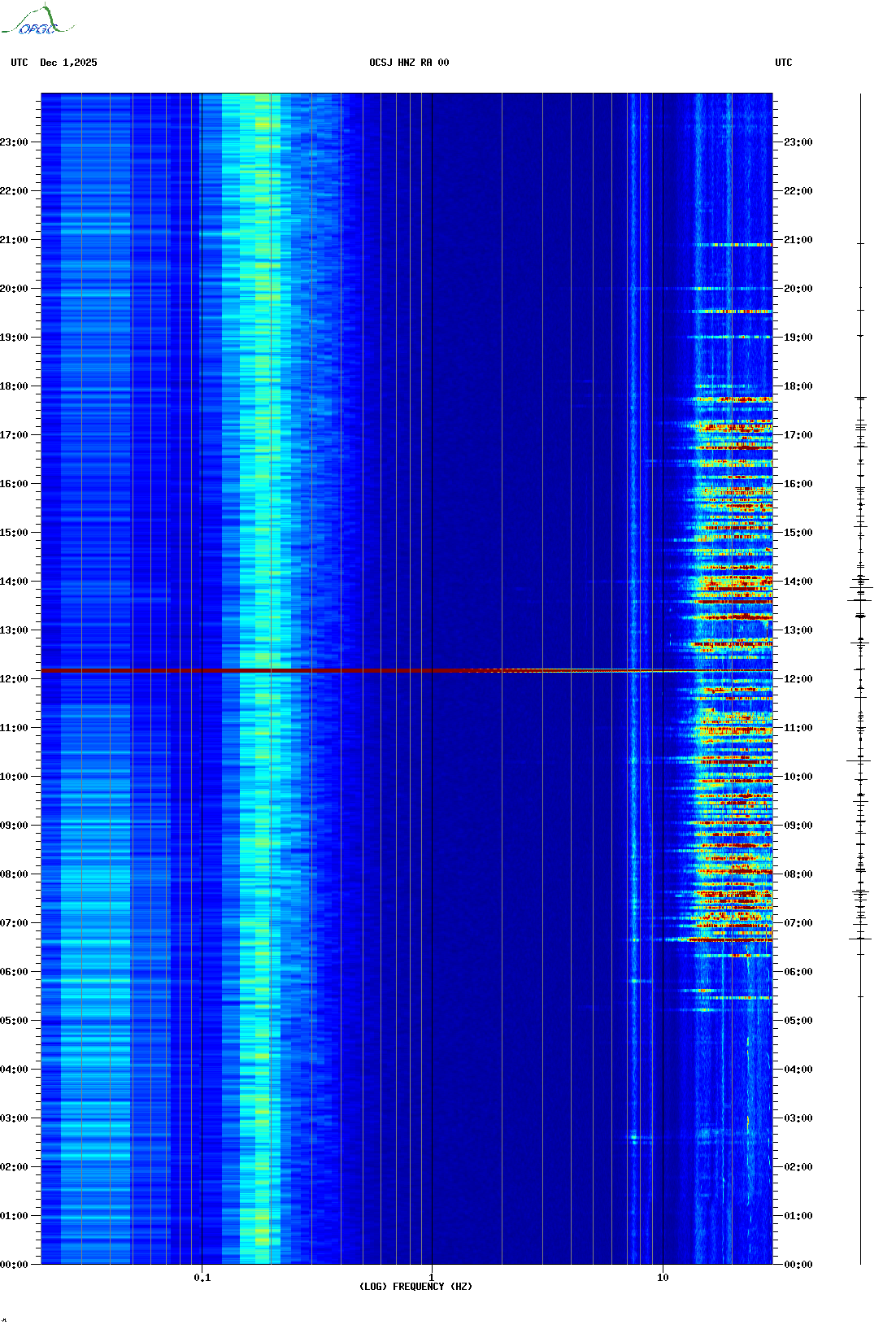Click the 14:00 label on the right axis
Screen dimensions: 896x1329
(x=798, y=582)
